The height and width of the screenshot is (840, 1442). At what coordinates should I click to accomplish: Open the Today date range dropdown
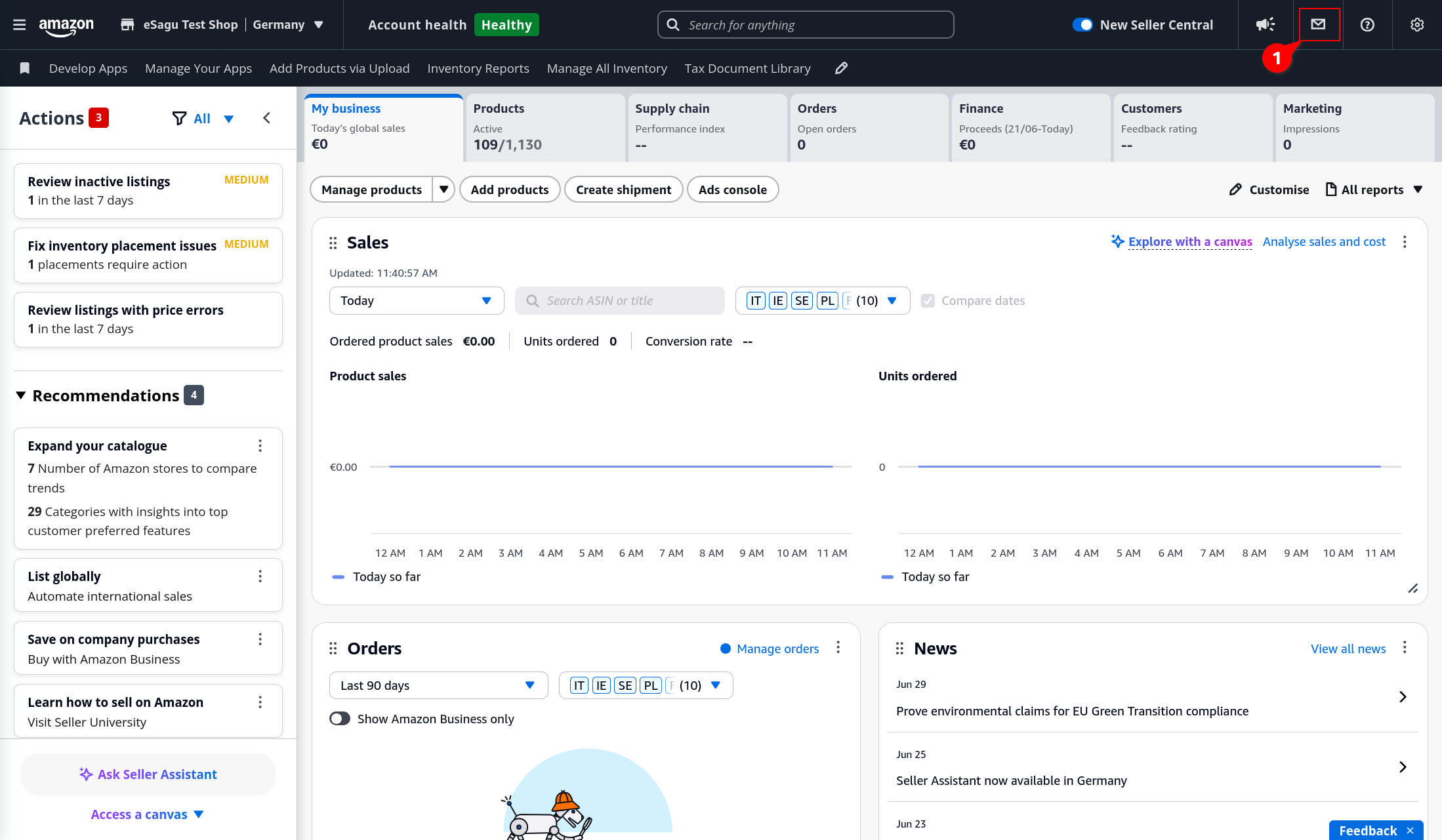point(417,301)
